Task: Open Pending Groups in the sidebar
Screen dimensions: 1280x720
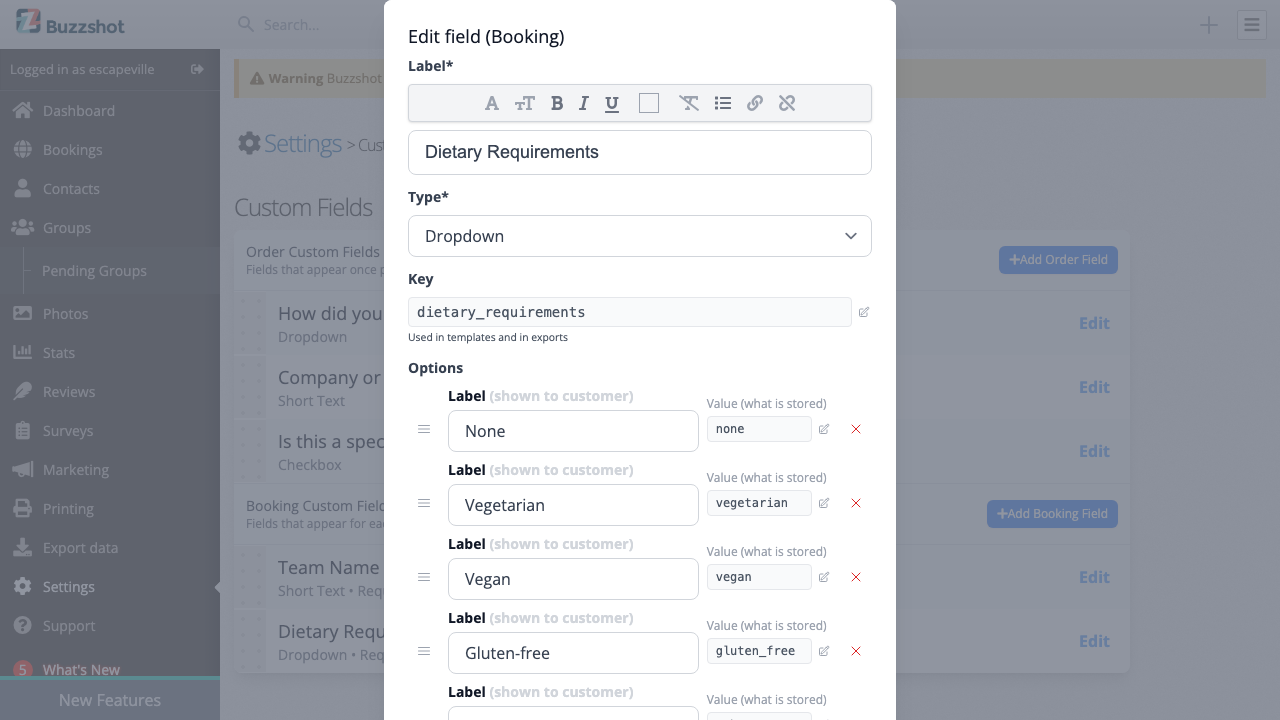Action: pyautogui.click(x=94, y=271)
